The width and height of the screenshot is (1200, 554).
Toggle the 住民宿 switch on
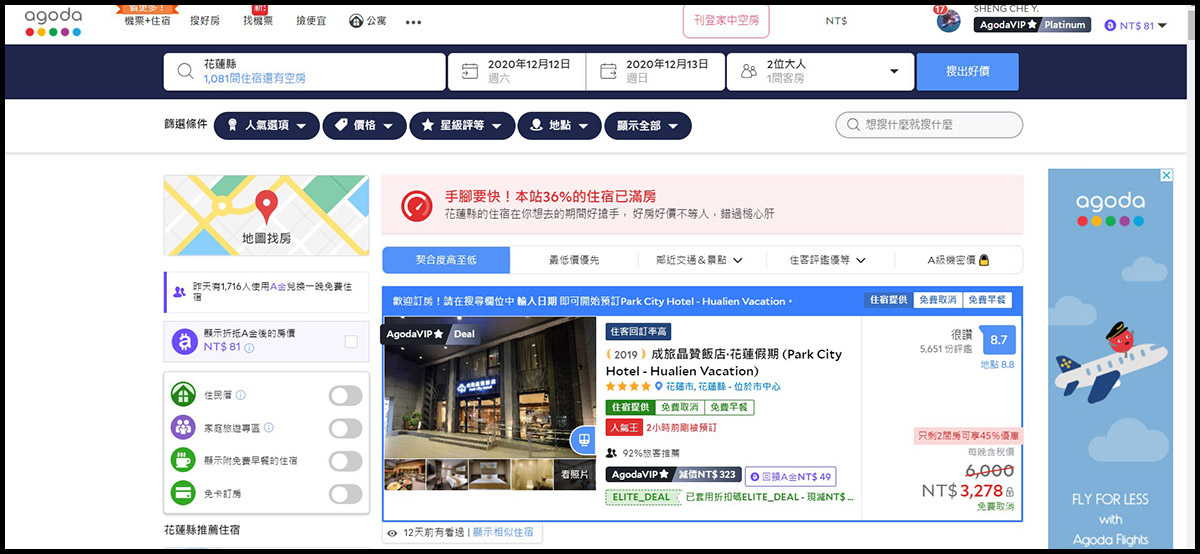[x=345, y=396]
